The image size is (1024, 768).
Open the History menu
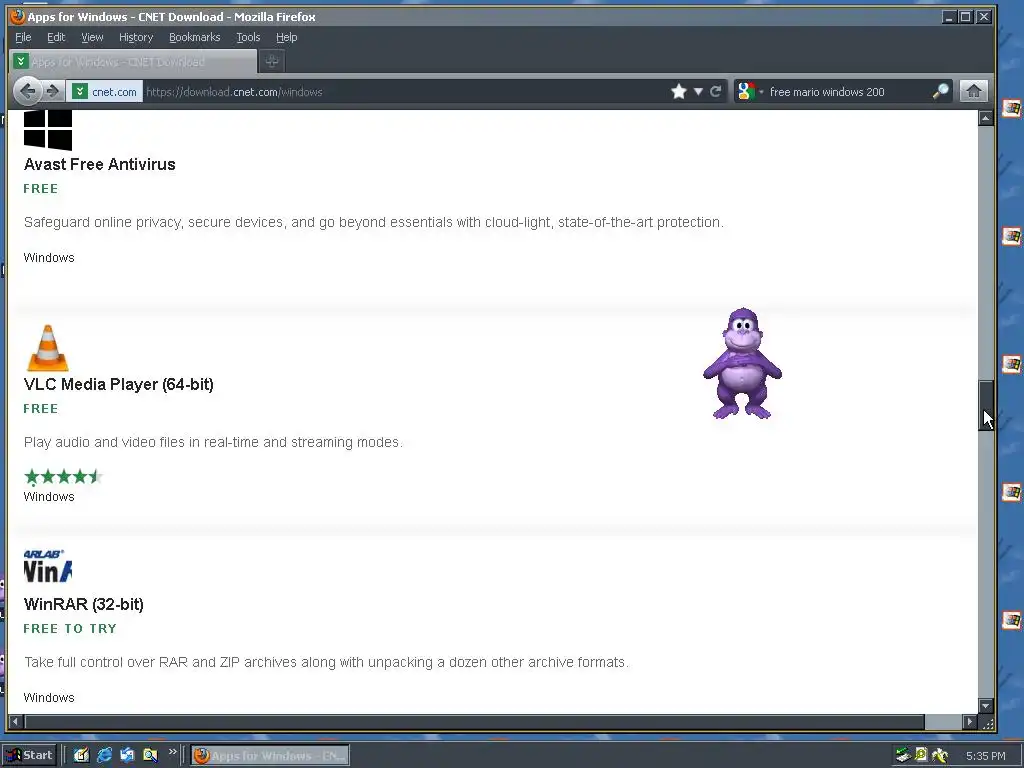(x=136, y=37)
